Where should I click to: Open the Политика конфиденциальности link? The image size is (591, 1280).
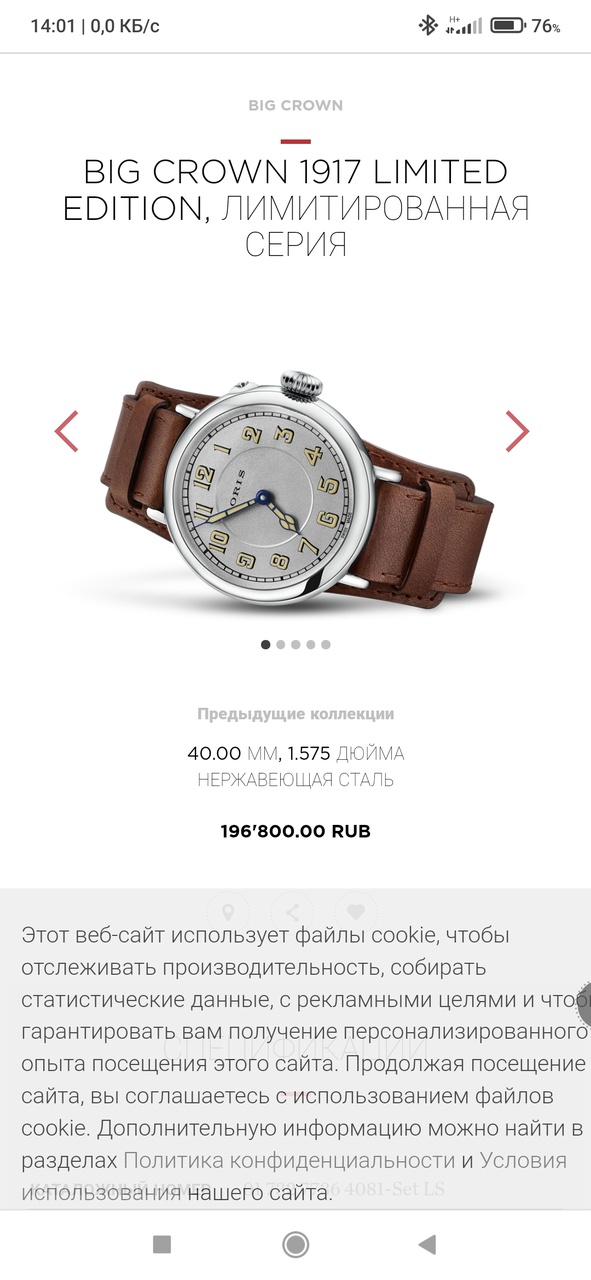289,1161
